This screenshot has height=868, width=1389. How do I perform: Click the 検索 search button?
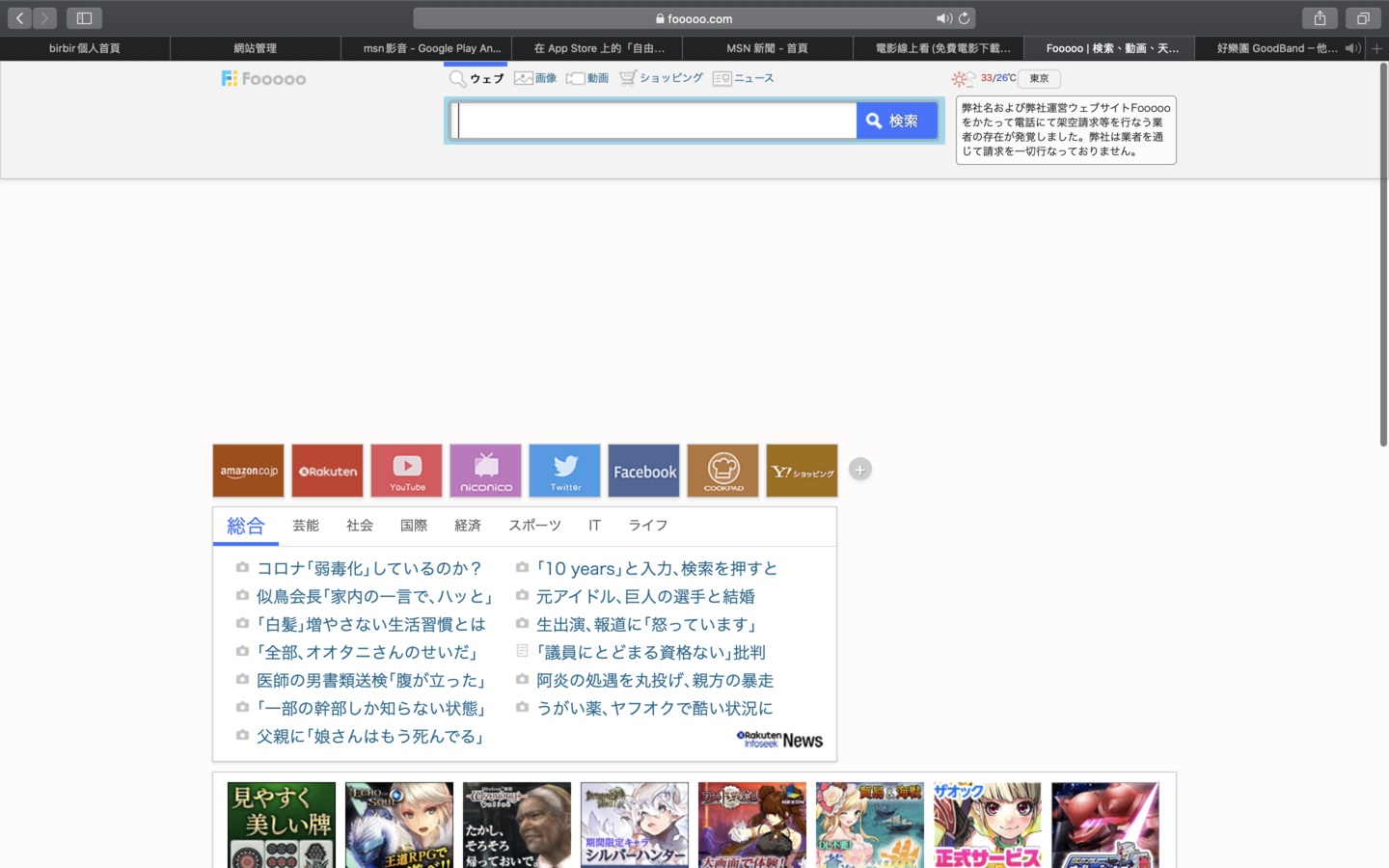(897, 121)
